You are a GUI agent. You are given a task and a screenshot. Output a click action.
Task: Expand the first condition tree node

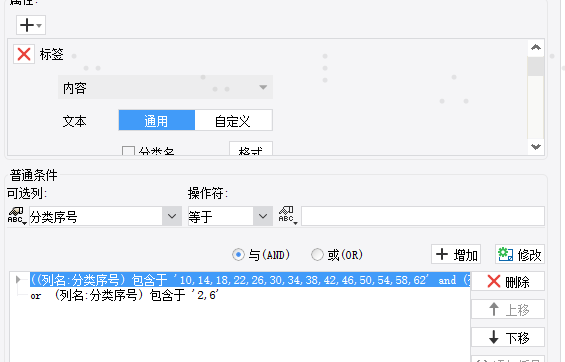coord(18,280)
